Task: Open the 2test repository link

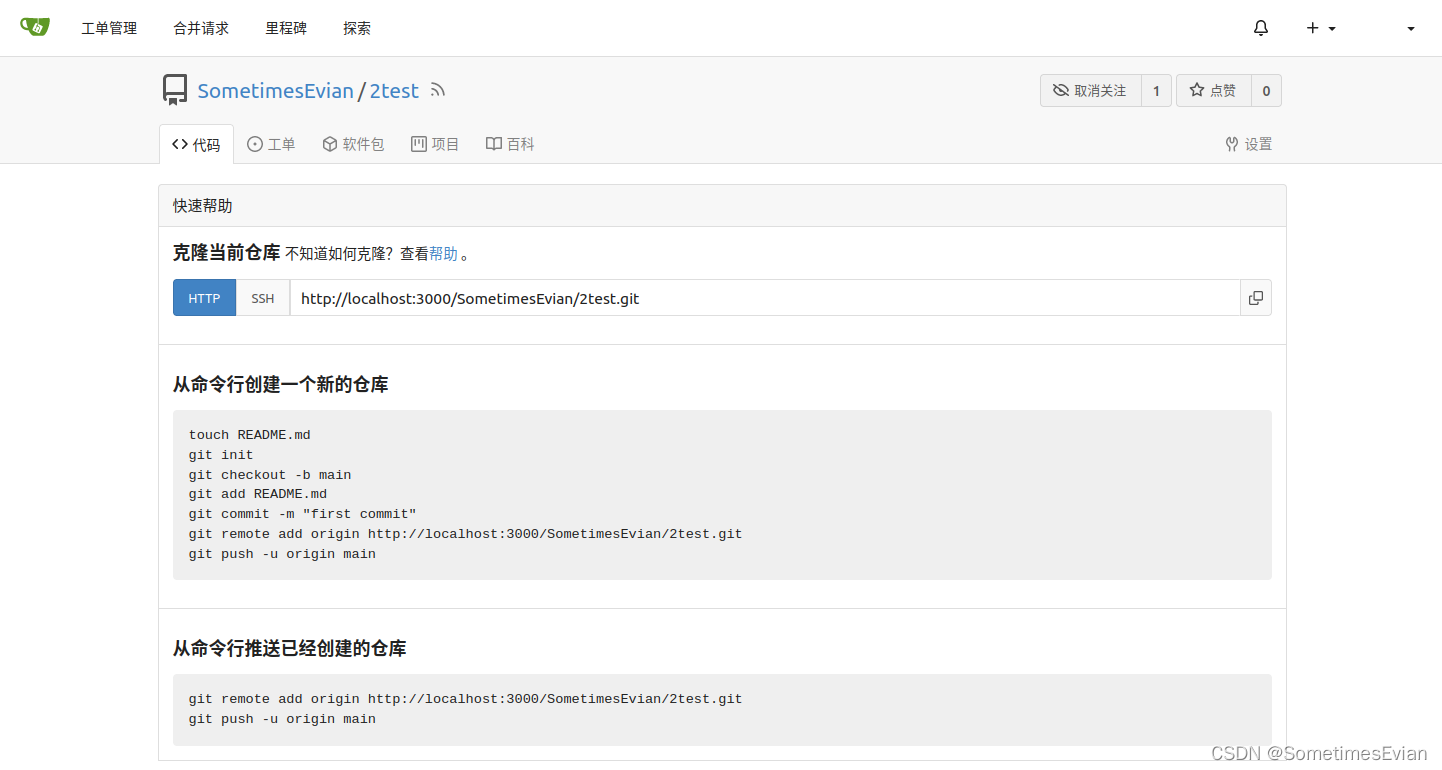Action: click(x=394, y=91)
